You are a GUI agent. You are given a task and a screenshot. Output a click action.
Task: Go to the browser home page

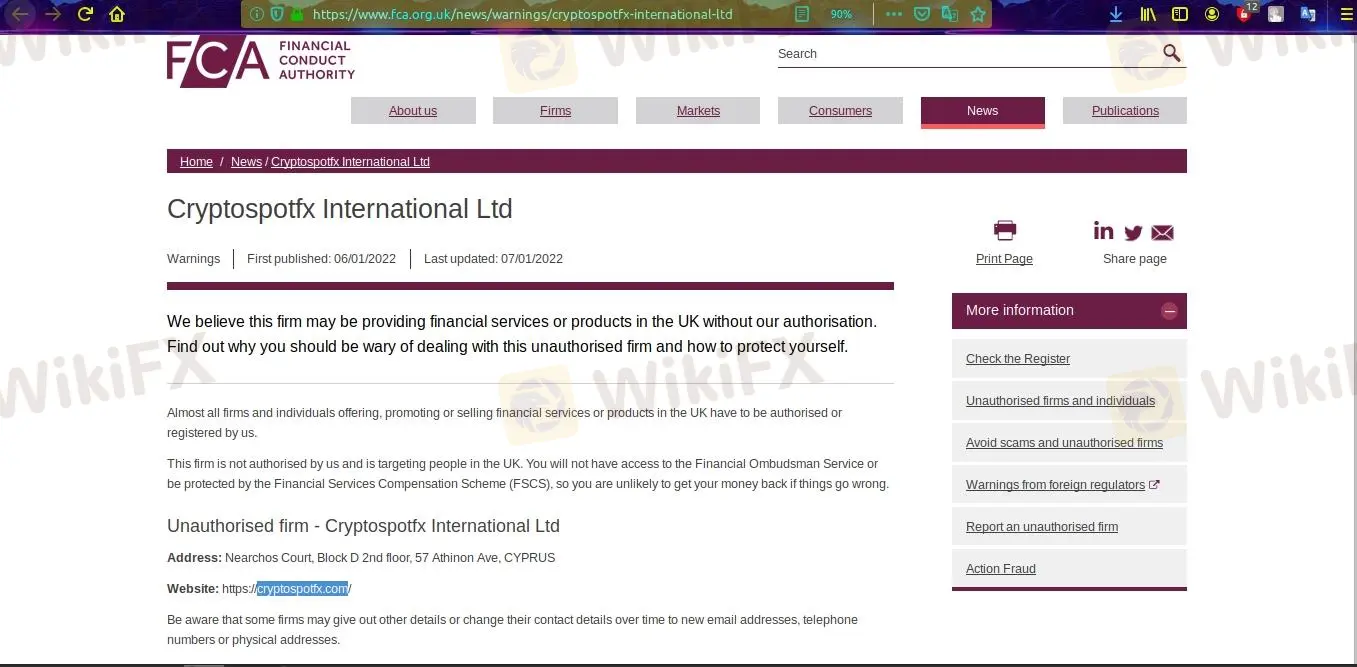coord(117,14)
